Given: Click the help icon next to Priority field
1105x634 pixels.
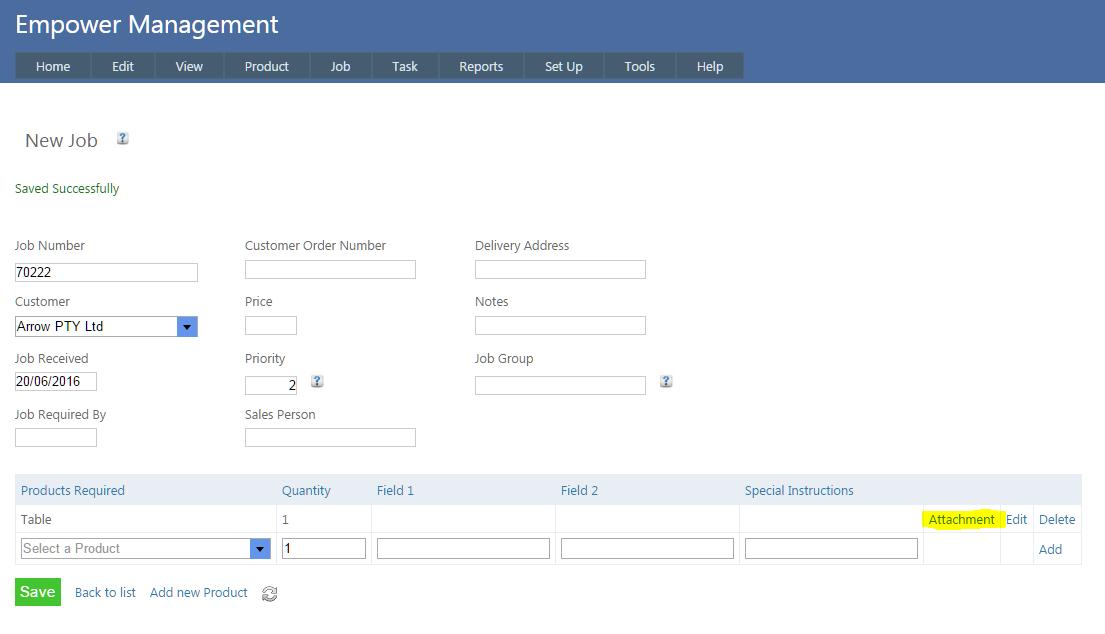Looking at the screenshot, I should click(x=317, y=381).
